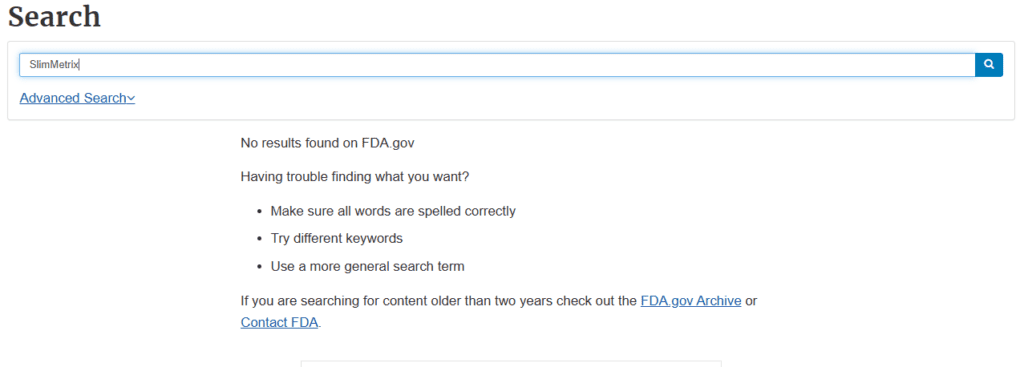Click the bordered box below Contact FDA
Screen dimensions: 1024x367
pos(511,363)
